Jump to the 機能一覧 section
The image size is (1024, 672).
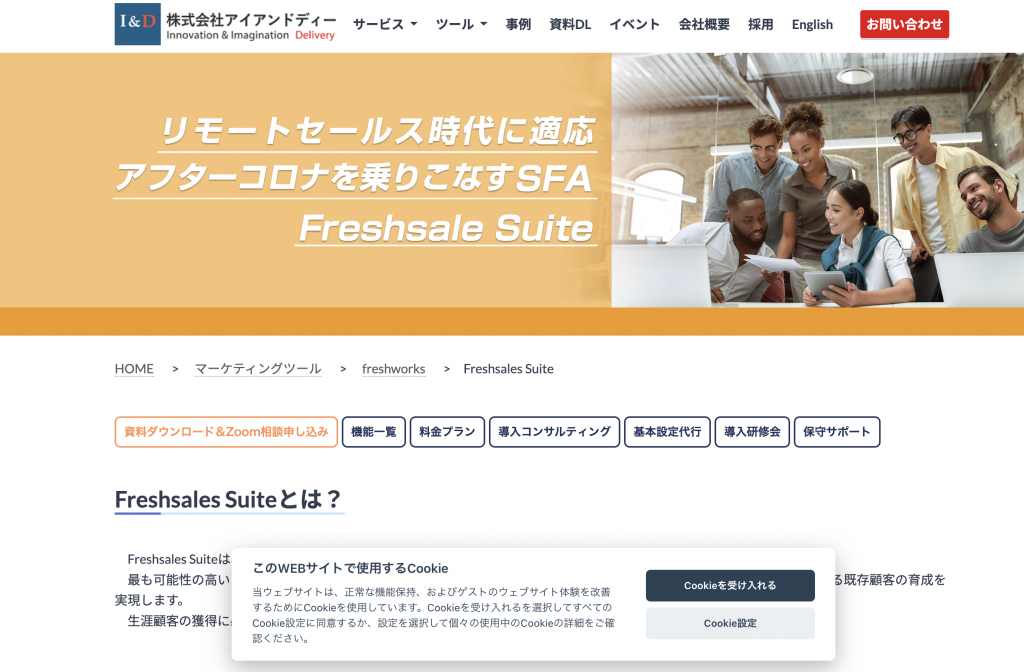[374, 432]
